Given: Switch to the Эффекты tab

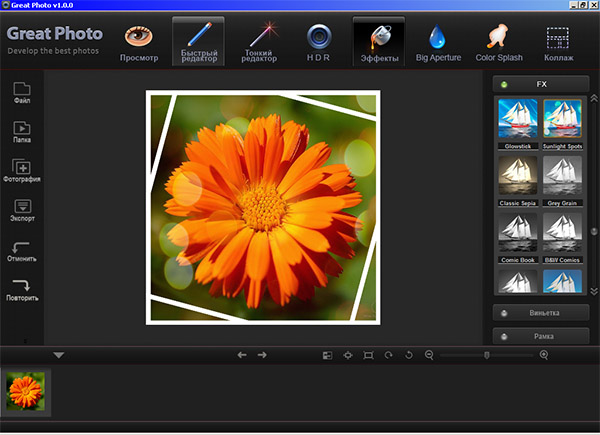Looking at the screenshot, I should click(x=379, y=40).
